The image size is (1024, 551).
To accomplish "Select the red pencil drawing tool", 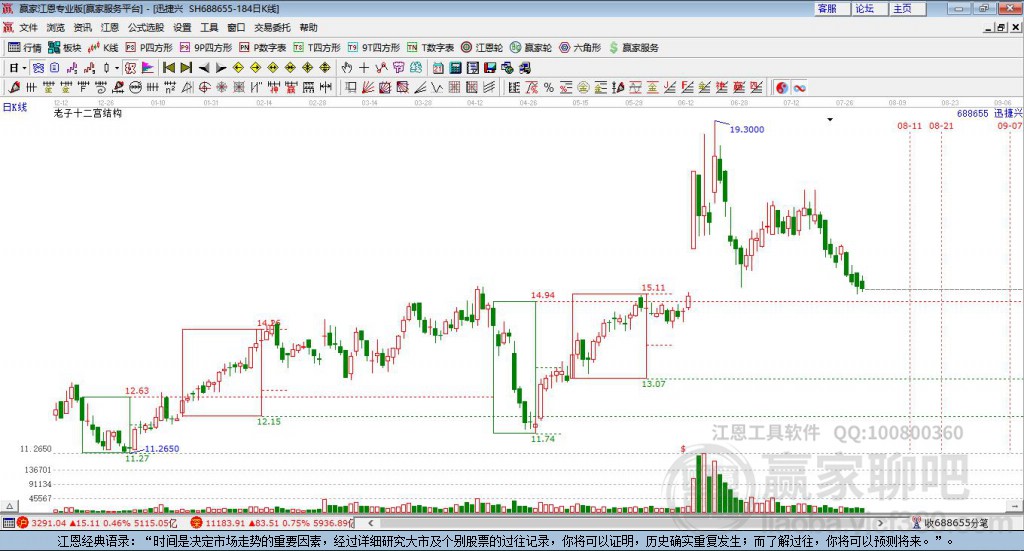I will (14, 87).
